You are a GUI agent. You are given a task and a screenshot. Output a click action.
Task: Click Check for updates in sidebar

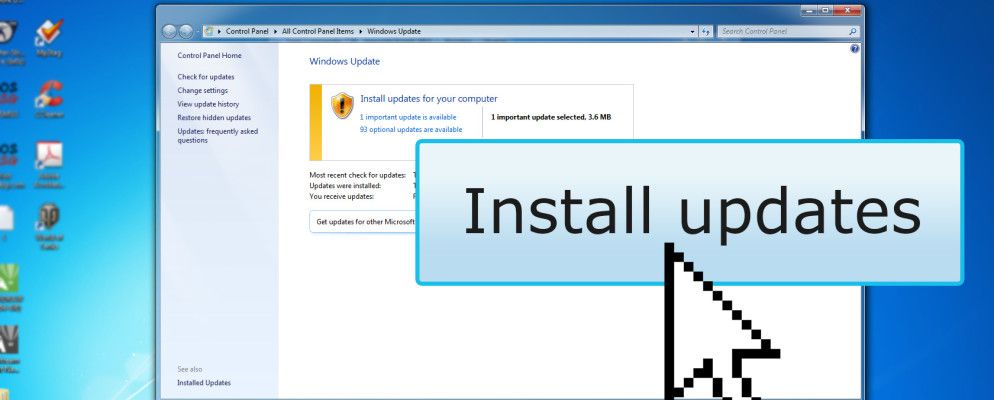206,77
